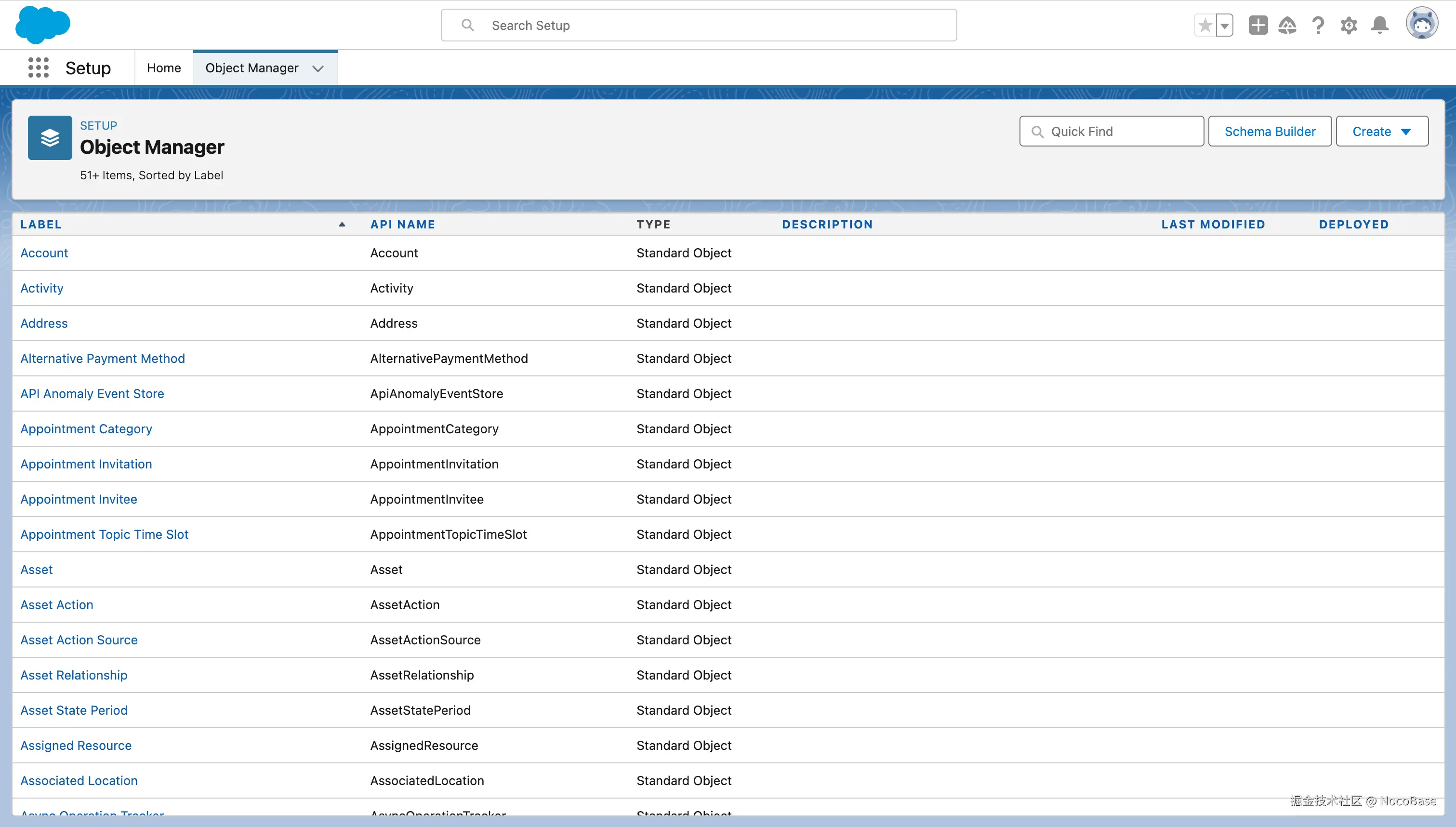This screenshot has width=1456, height=827.
Task: Open API Anomaly Event Store object
Action: pos(93,394)
